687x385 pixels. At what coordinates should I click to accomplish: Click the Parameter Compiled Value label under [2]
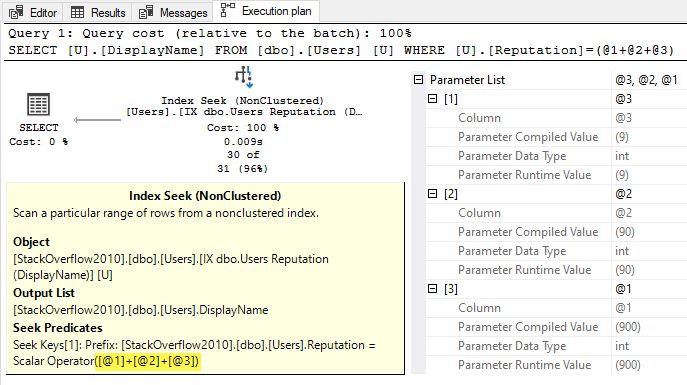pyautogui.click(x=528, y=232)
